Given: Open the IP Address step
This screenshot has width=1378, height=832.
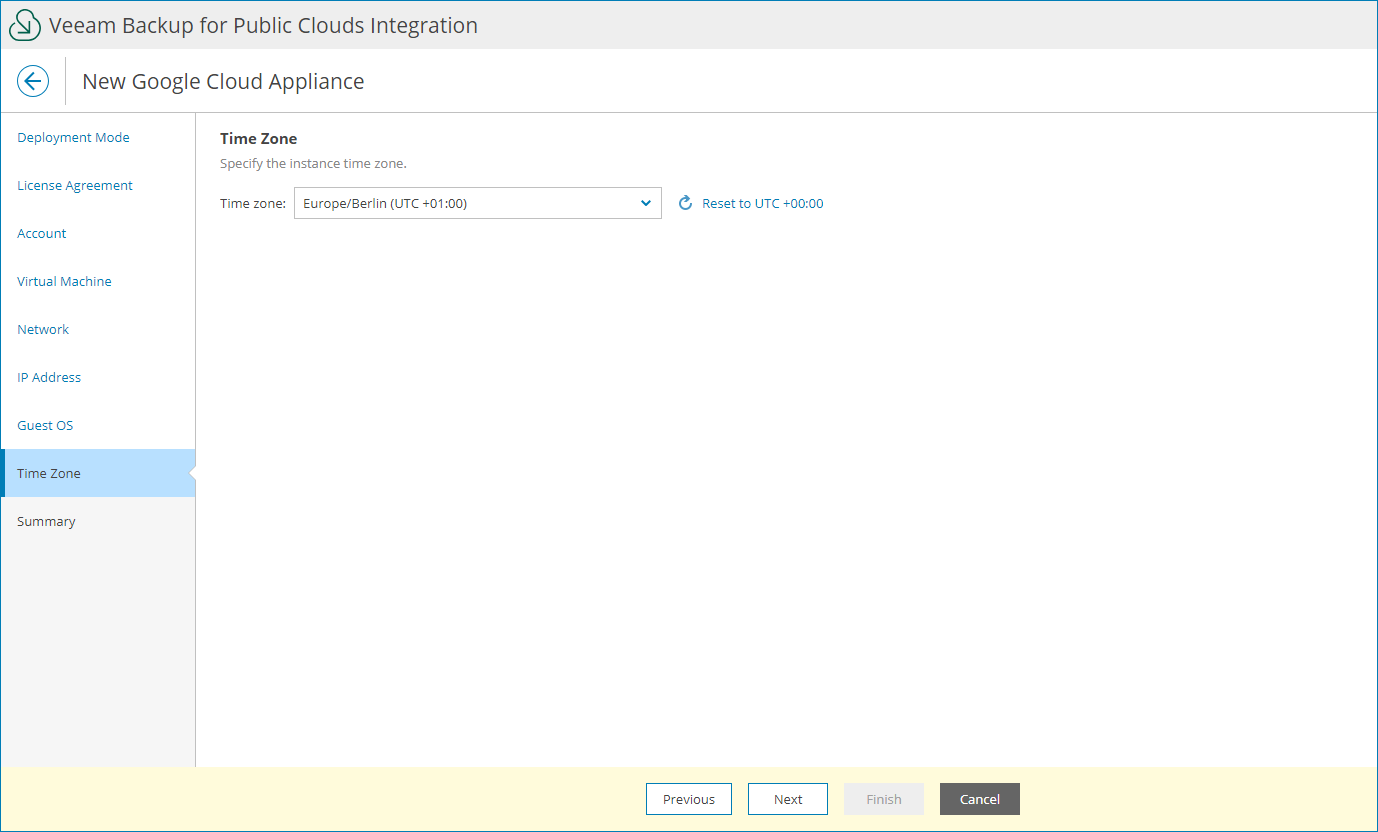Looking at the screenshot, I should 49,377.
